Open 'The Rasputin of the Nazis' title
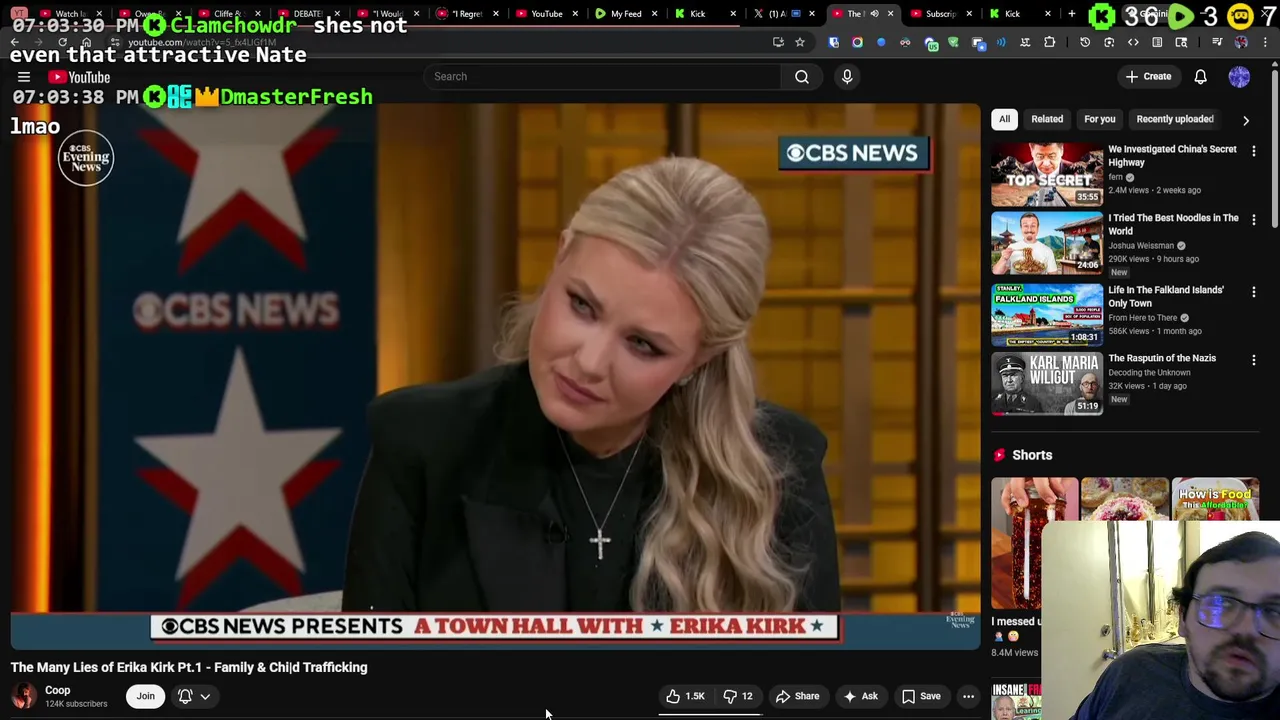 1162,358
